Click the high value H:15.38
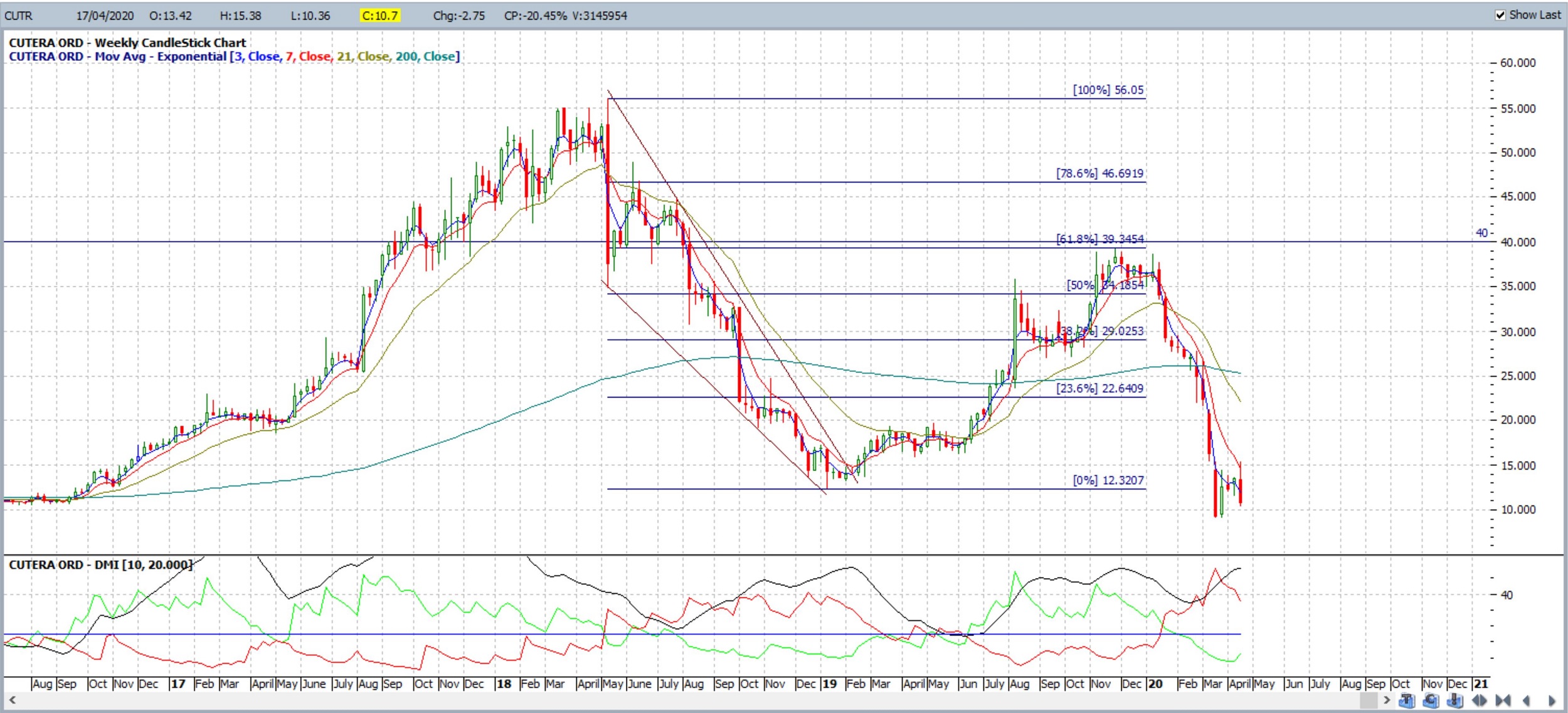Viewport: 1568px width, 713px height. coord(240,16)
